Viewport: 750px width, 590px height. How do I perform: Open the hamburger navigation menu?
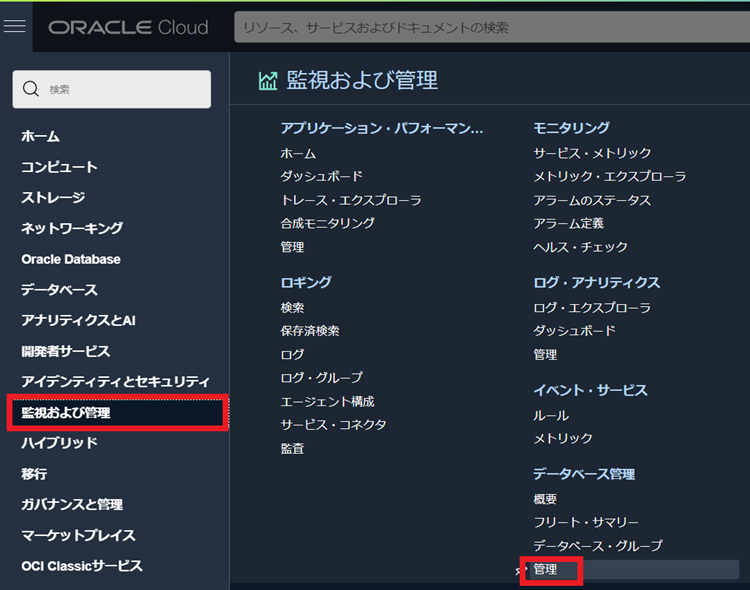click(x=15, y=26)
